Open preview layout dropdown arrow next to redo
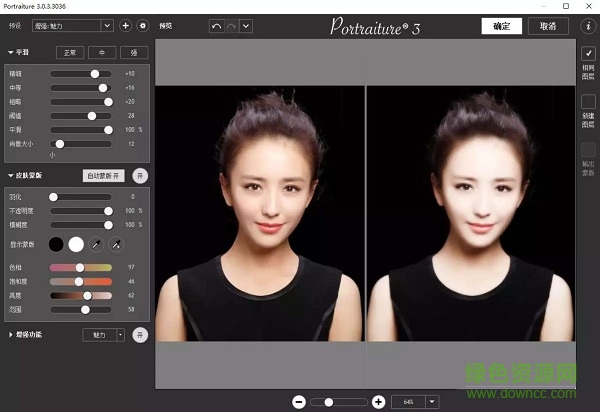Screen dimensions: 600x412 click(246, 25)
